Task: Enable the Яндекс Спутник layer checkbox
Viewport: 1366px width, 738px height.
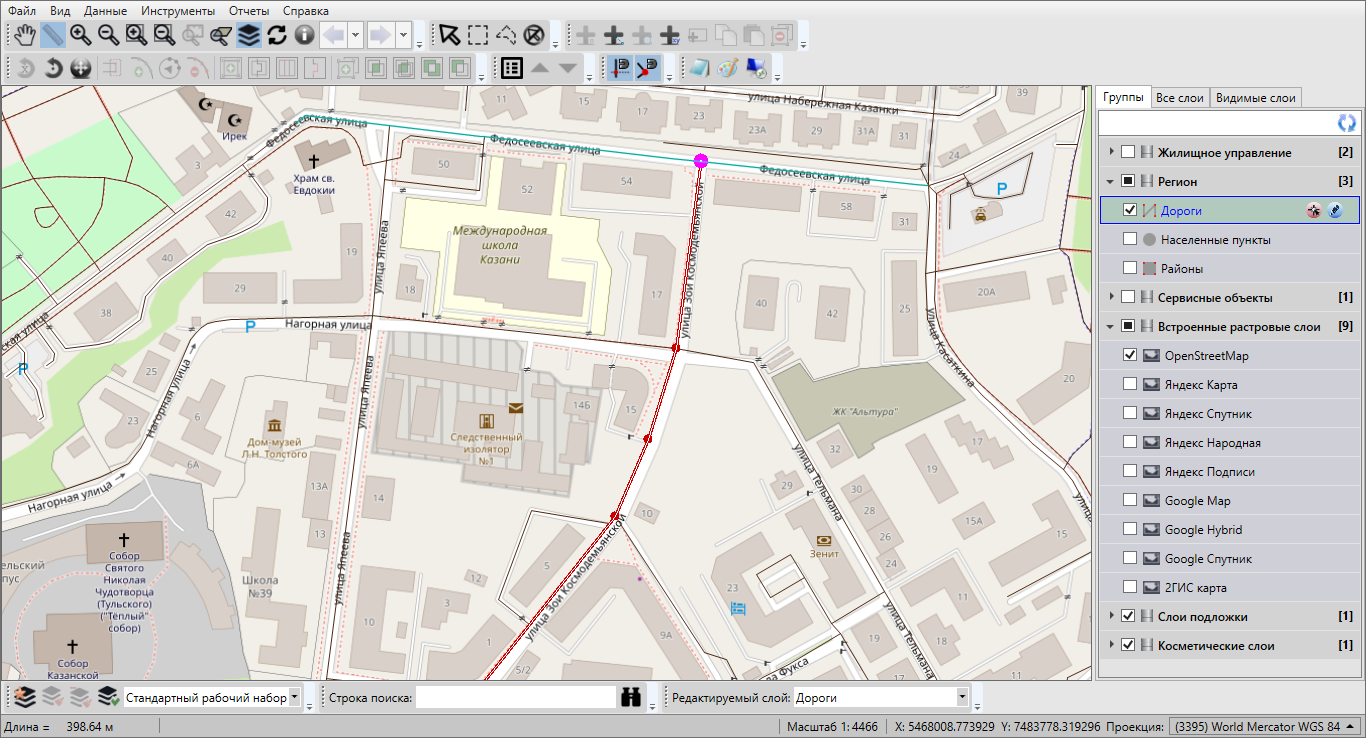Action: pyautogui.click(x=1130, y=413)
